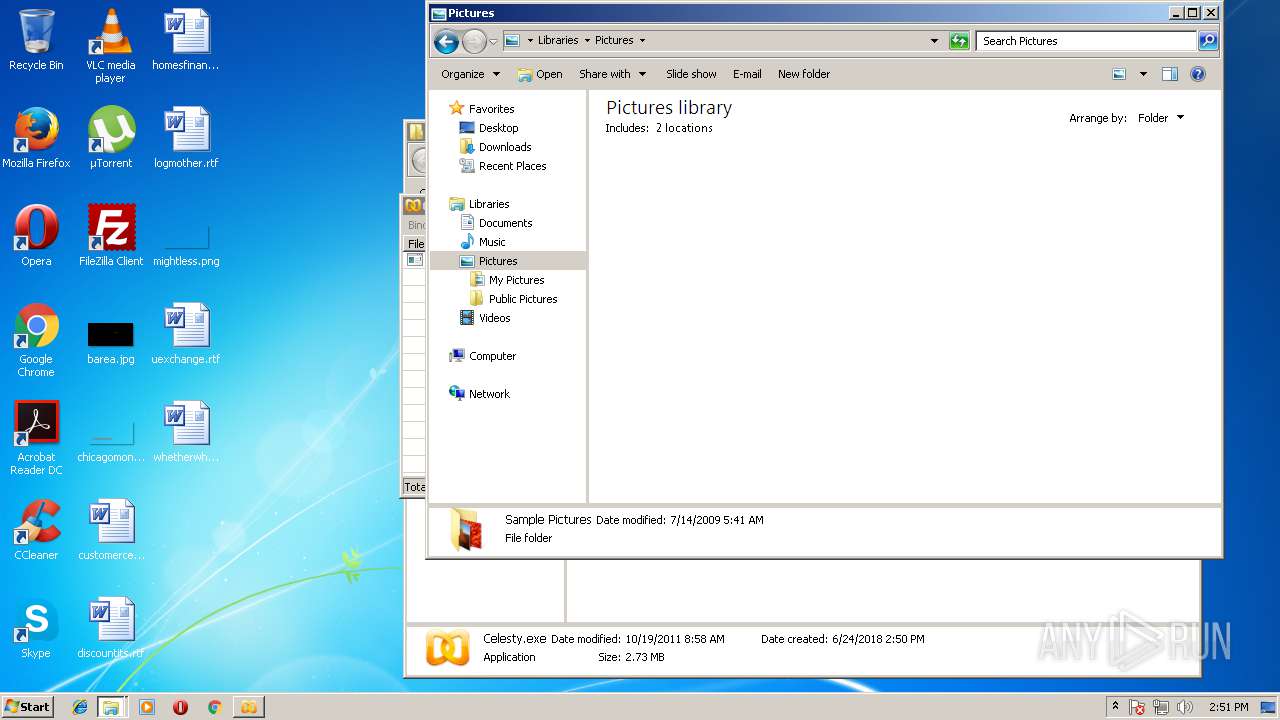
Task: Click the volume speaker tray icon
Action: (1185, 707)
